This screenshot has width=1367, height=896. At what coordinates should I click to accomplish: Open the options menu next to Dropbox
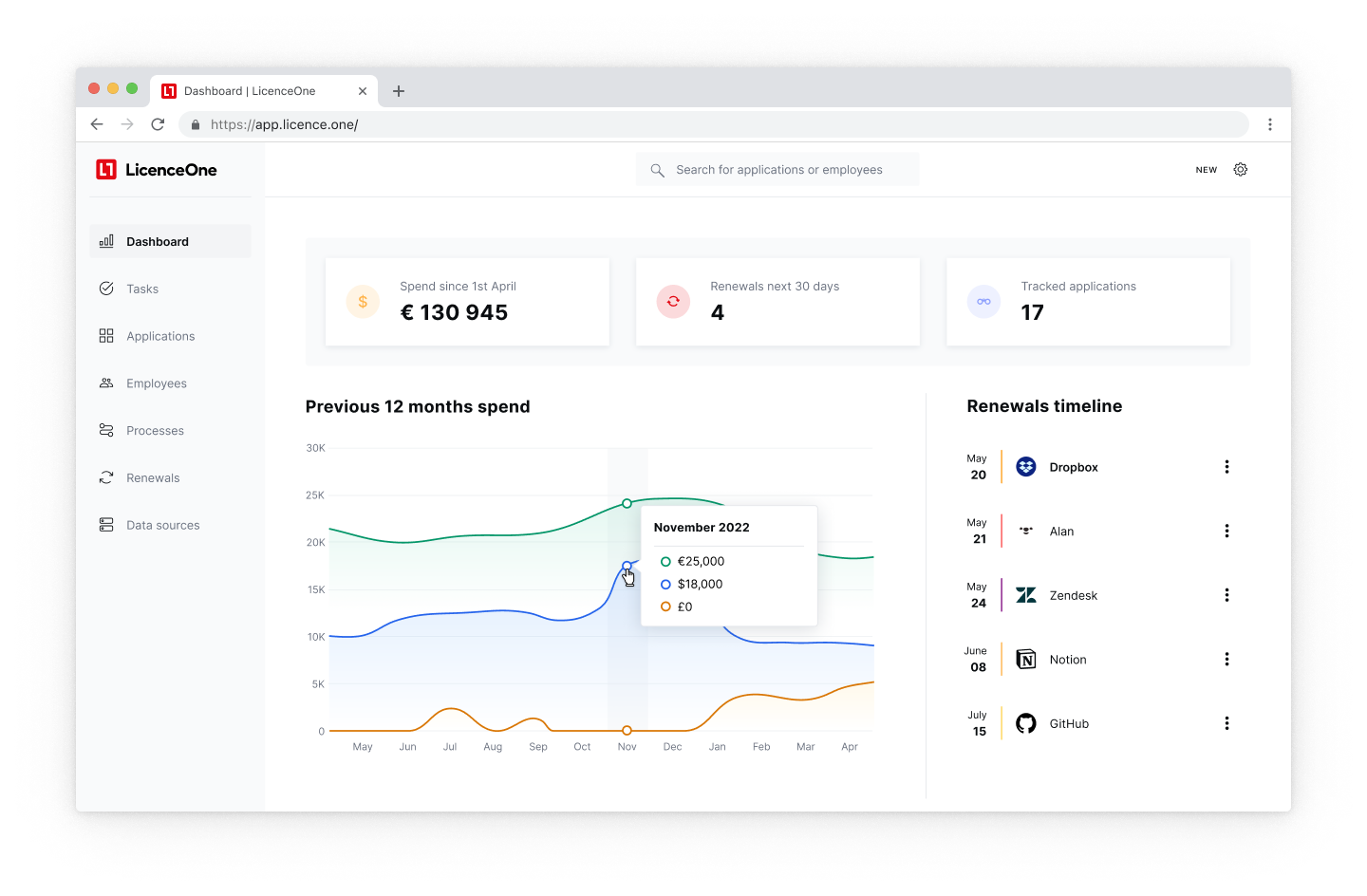click(x=1227, y=466)
